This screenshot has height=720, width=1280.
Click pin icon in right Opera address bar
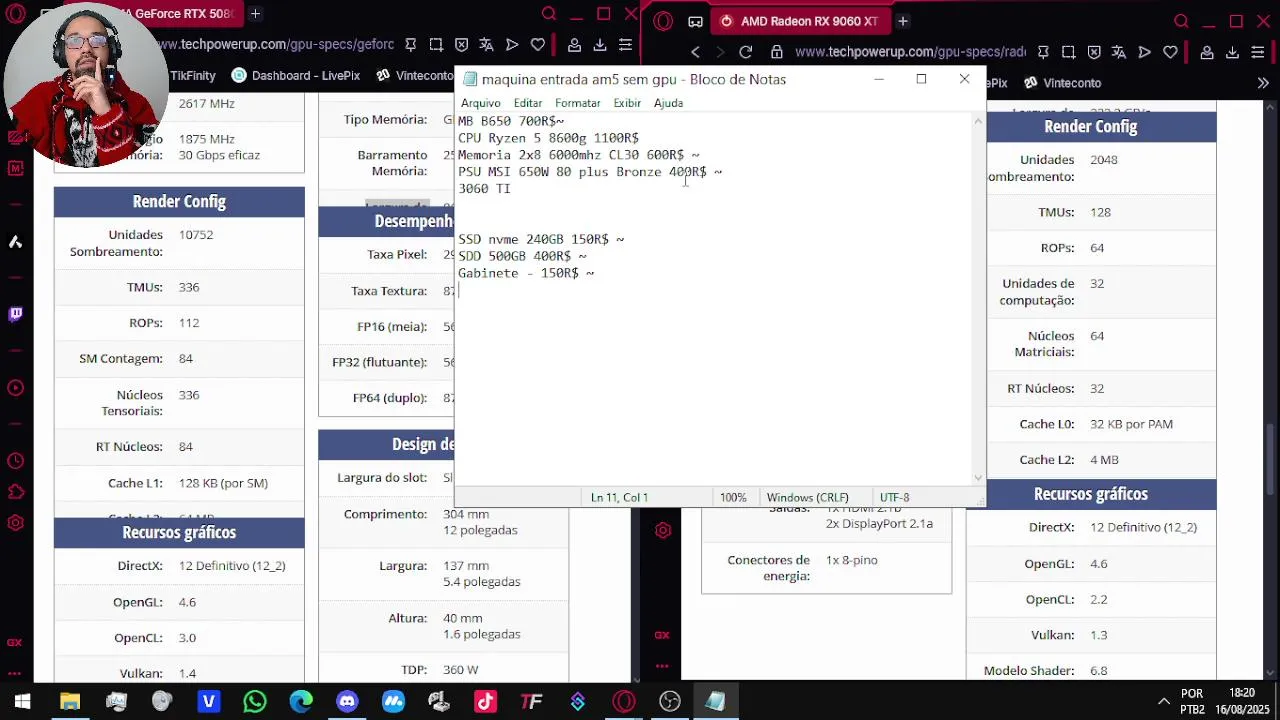tap(1043, 52)
